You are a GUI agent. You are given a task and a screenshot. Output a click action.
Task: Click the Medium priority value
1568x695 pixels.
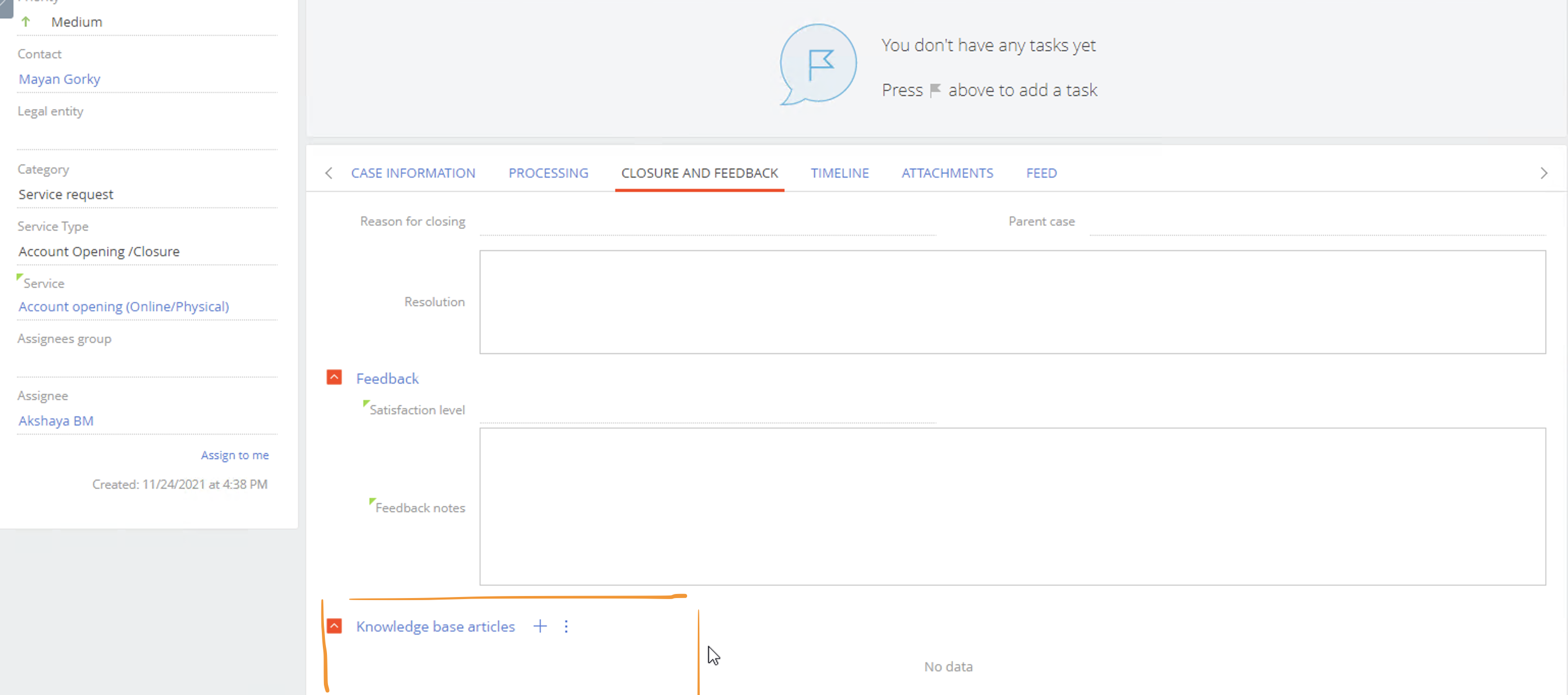[x=77, y=22]
